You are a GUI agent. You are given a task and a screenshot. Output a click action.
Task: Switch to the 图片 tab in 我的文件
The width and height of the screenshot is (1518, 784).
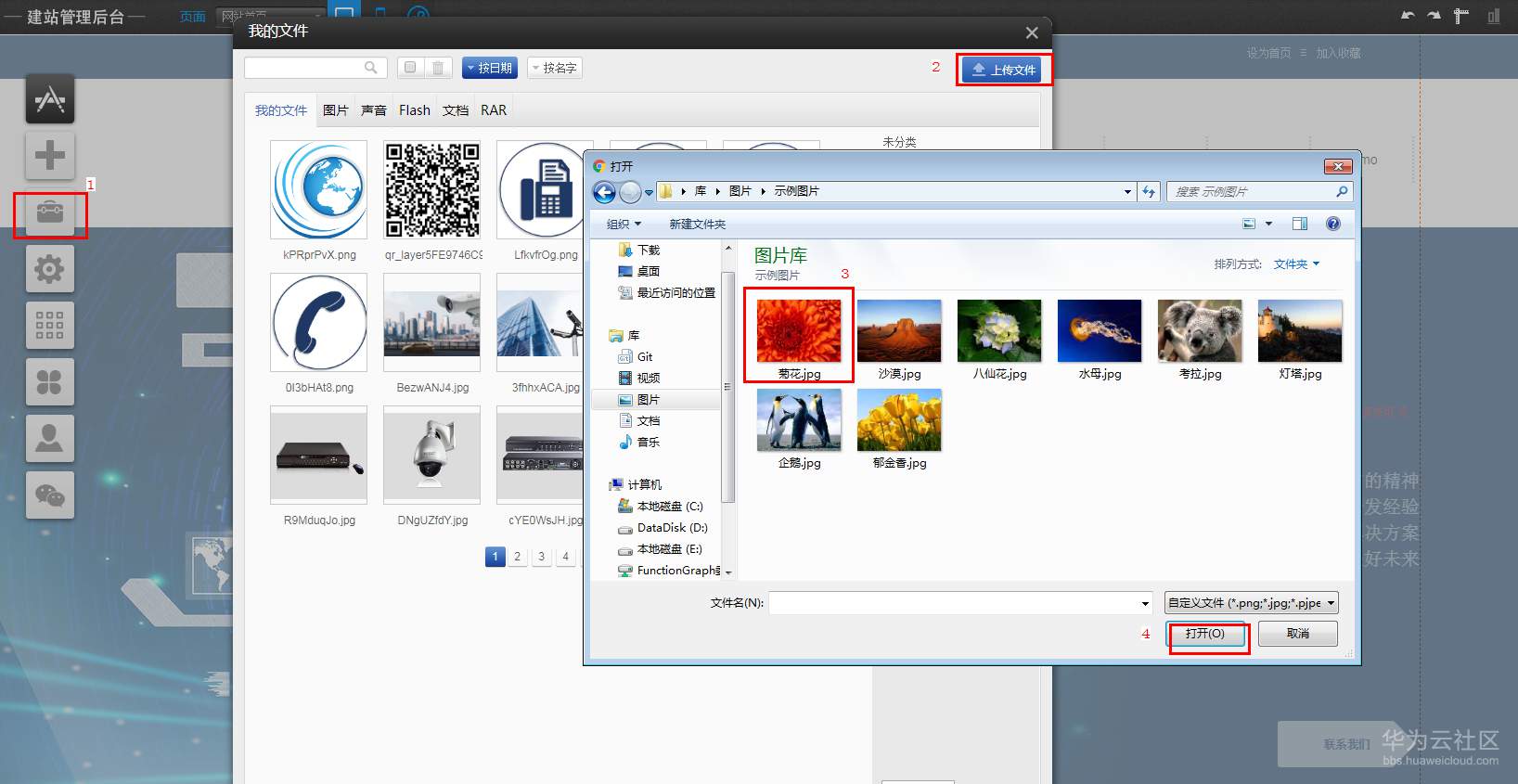[336, 110]
